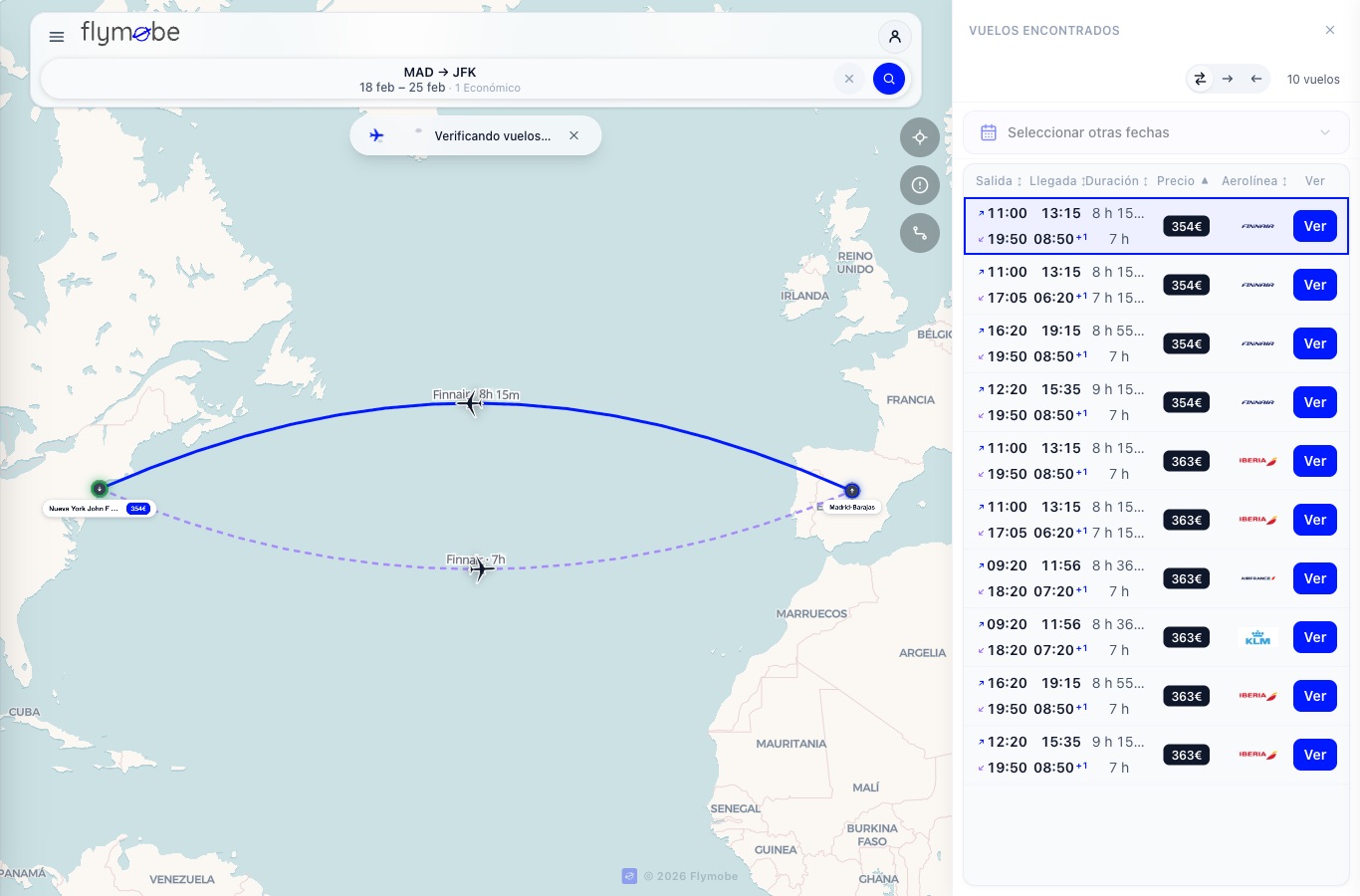Expand Seleccionar otras fechas dropdown
This screenshot has width=1360, height=896.
click(1156, 132)
